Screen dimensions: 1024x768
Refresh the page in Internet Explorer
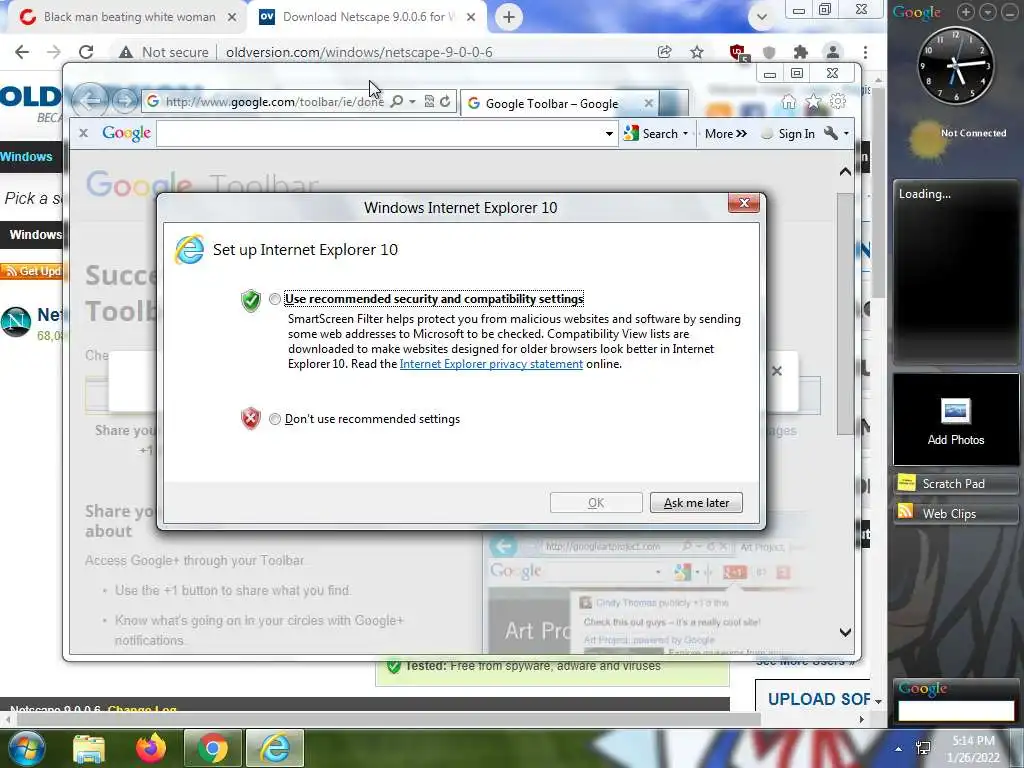[x=445, y=102]
